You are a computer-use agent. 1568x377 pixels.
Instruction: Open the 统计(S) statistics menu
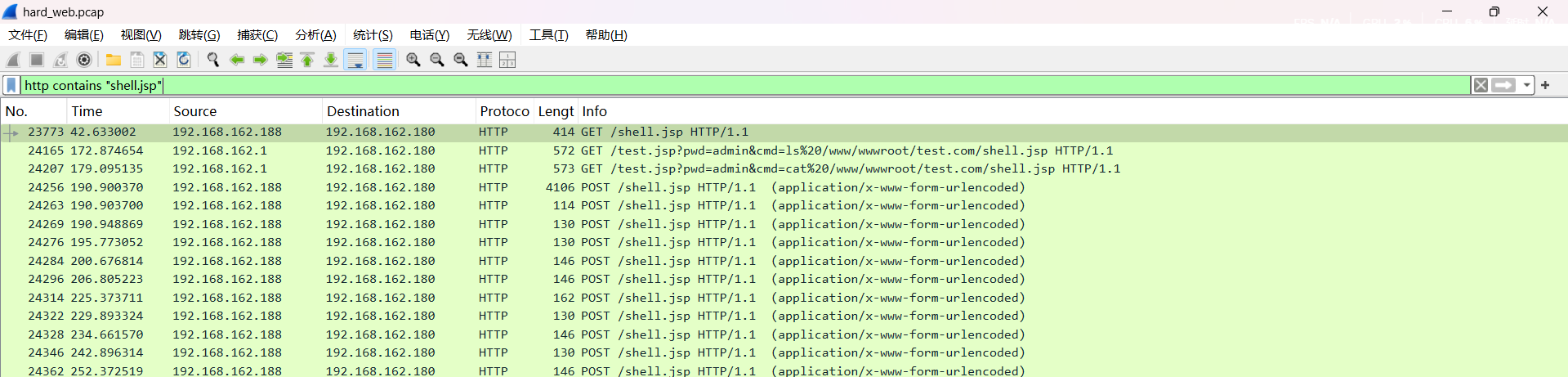click(373, 35)
